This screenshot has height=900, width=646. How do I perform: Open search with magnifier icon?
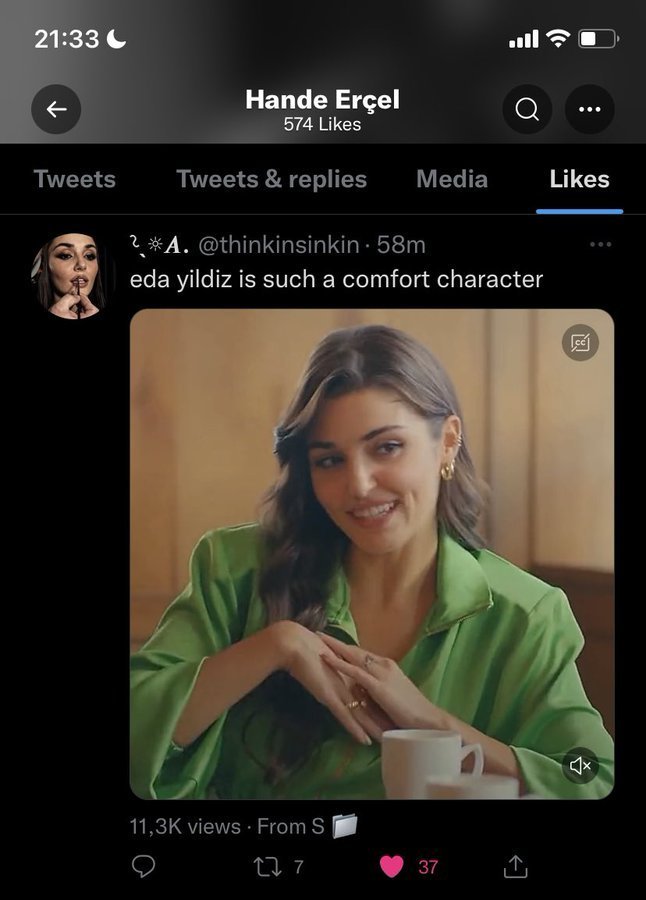coord(527,110)
